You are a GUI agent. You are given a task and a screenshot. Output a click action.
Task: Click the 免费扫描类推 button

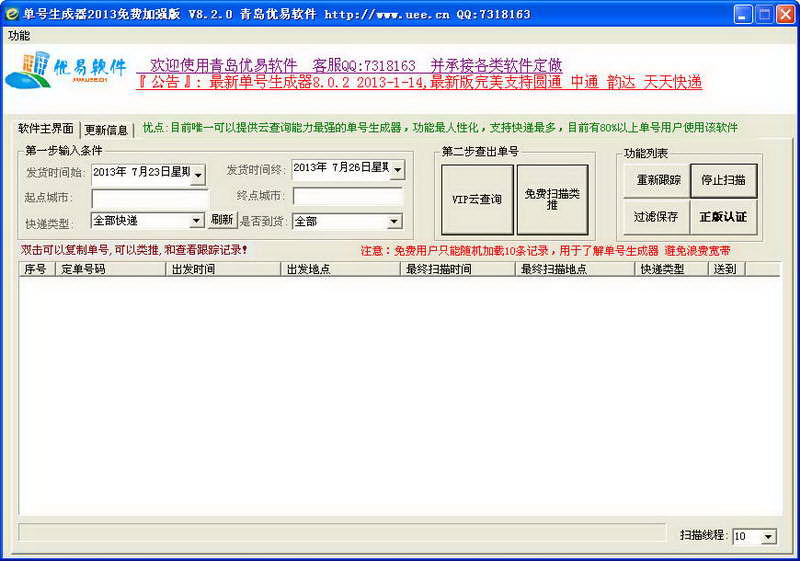(x=553, y=200)
